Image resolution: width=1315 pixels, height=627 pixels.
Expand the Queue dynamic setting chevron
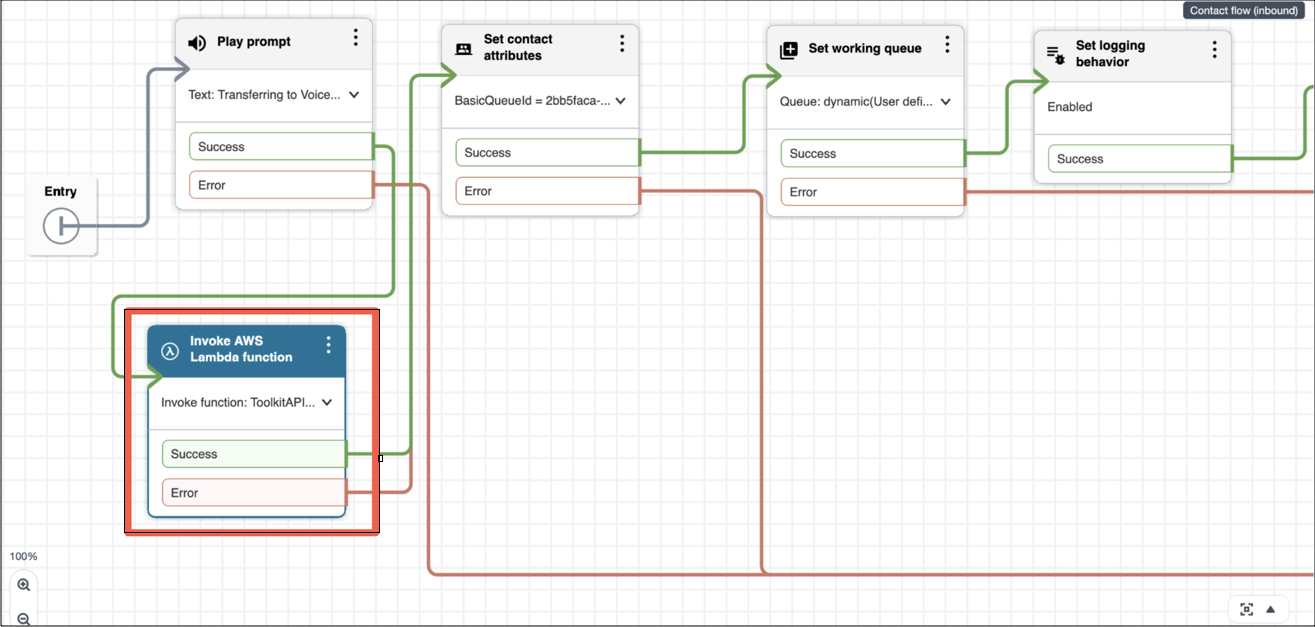click(x=945, y=102)
